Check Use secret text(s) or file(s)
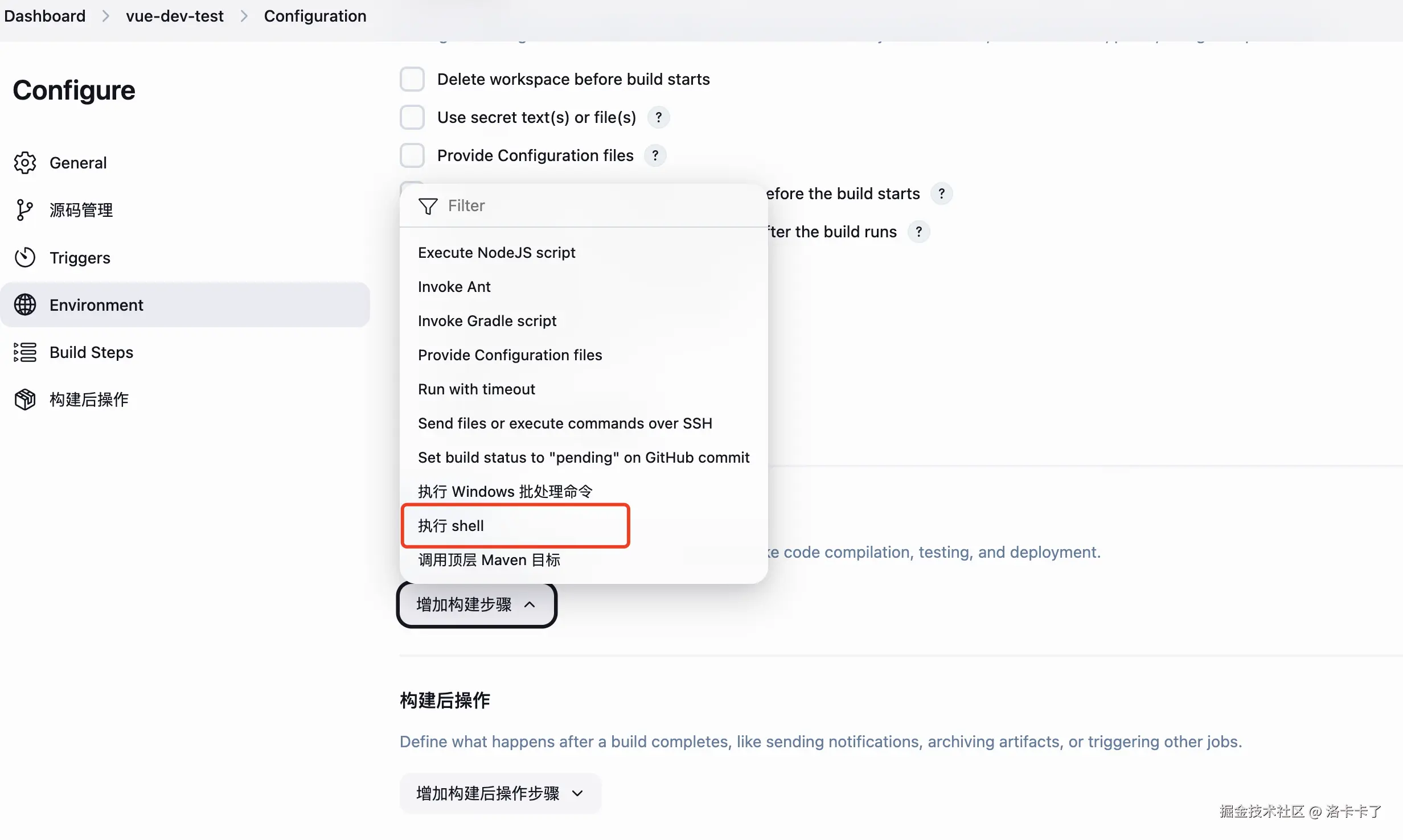The height and width of the screenshot is (840, 1403). (412, 117)
